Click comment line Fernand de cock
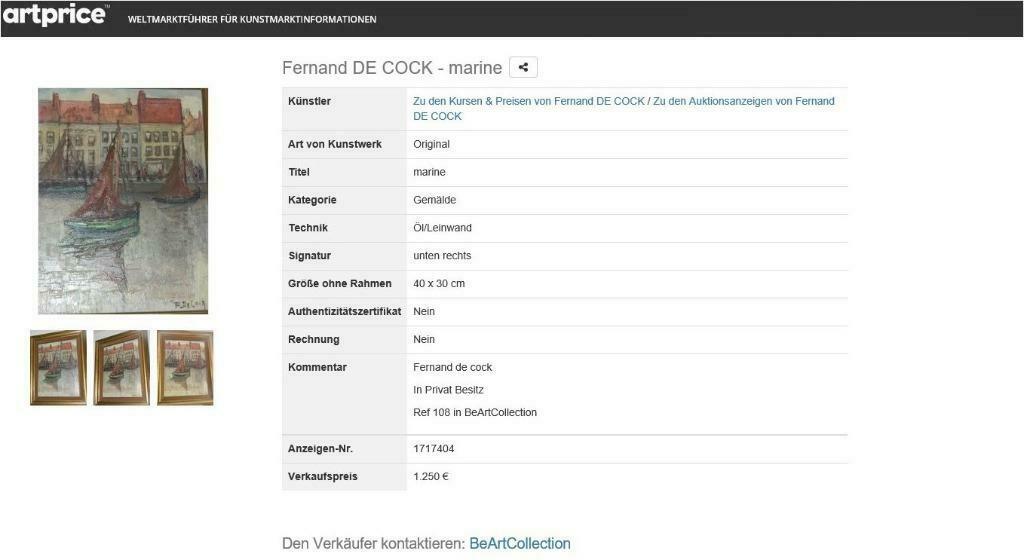Image resolution: width=1024 pixels, height=560 pixels. point(453,367)
